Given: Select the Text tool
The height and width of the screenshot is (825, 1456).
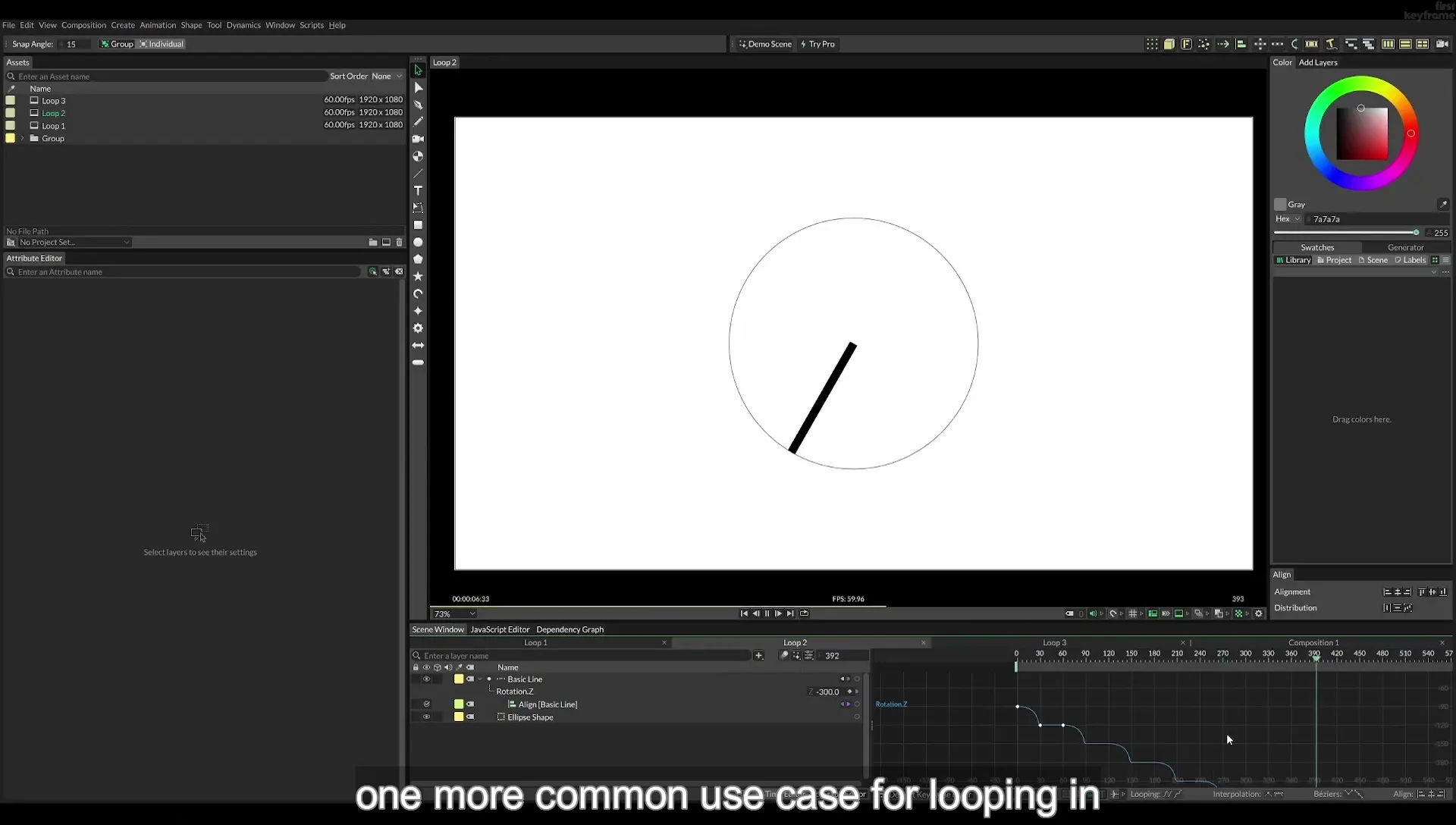Looking at the screenshot, I should (x=418, y=190).
